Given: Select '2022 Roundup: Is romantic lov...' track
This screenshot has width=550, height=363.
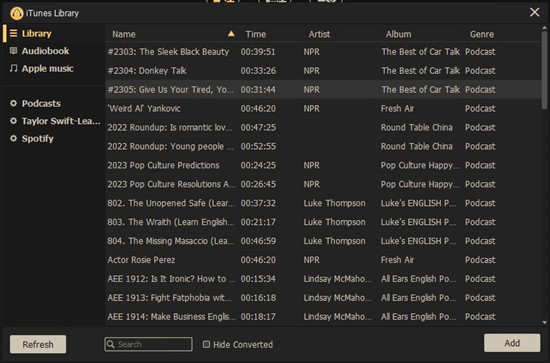Looking at the screenshot, I should (323, 127).
